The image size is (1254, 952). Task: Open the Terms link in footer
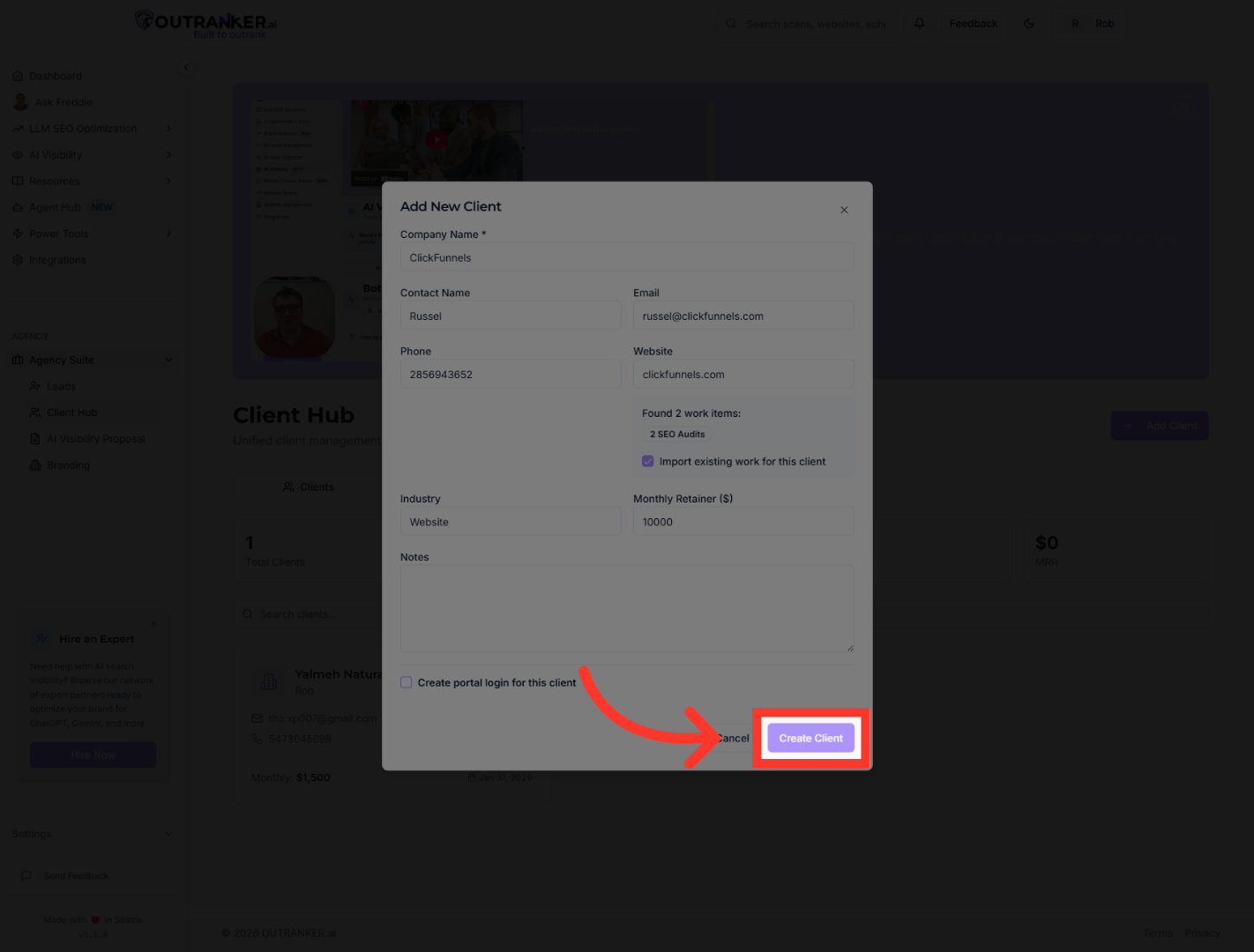pos(1158,933)
